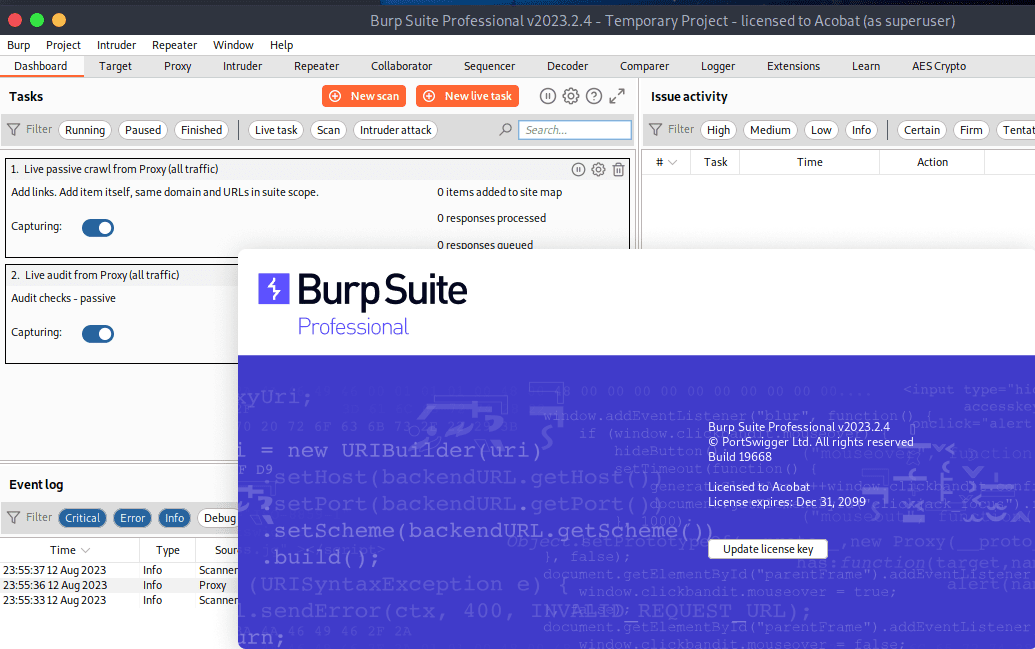Select the 23:55:36 12 Aug 2023 event row
The image size is (1035, 649).
point(119,585)
